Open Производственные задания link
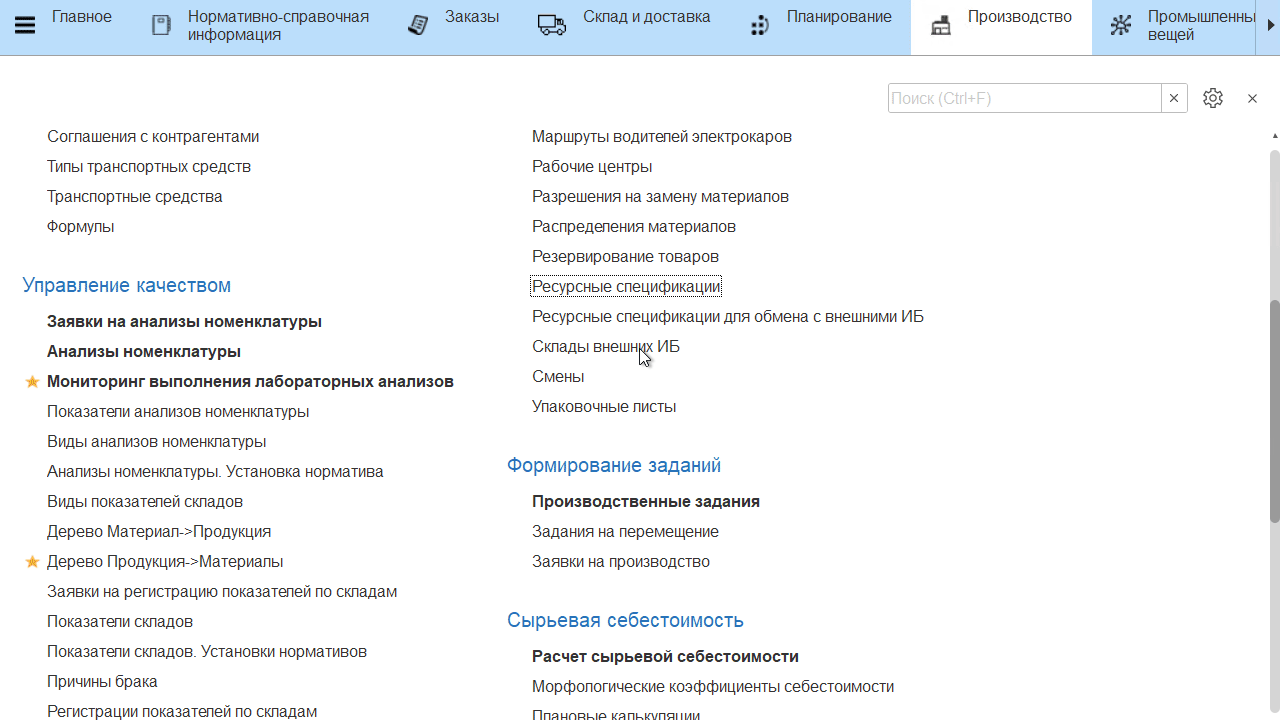This screenshot has width=1280, height=720. pyautogui.click(x=646, y=502)
